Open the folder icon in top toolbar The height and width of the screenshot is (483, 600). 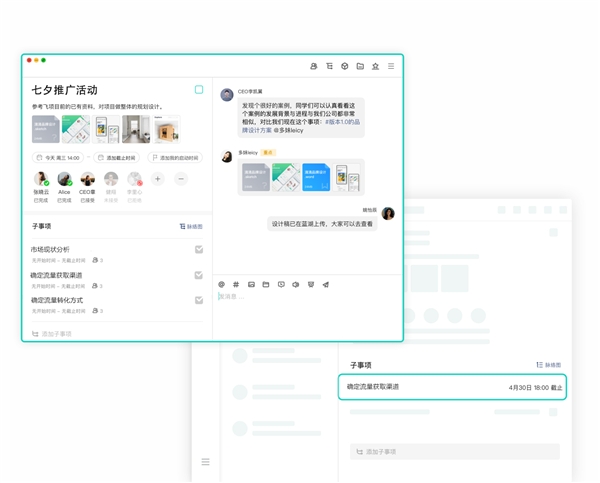tap(360, 66)
